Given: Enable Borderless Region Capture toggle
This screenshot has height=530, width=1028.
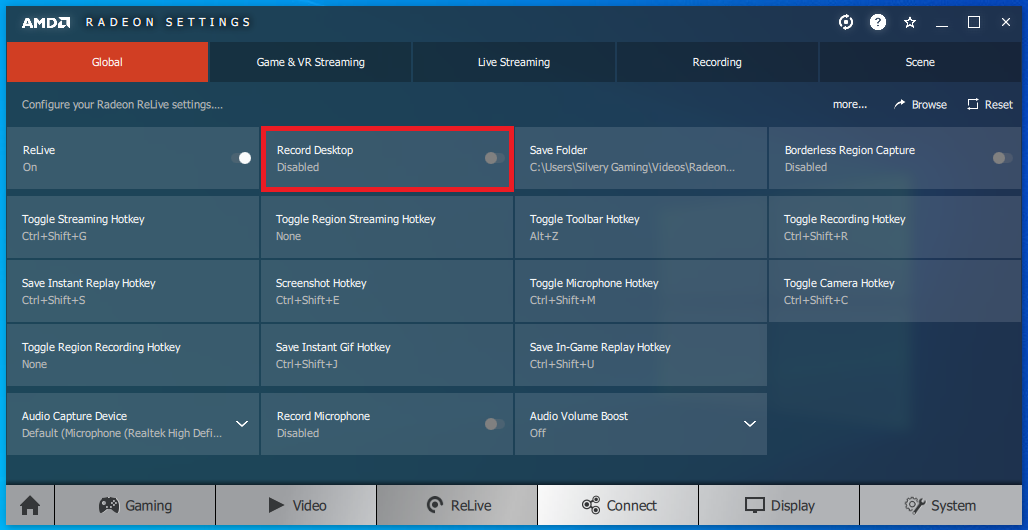Looking at the screenshot, I should click(1001, 158).
